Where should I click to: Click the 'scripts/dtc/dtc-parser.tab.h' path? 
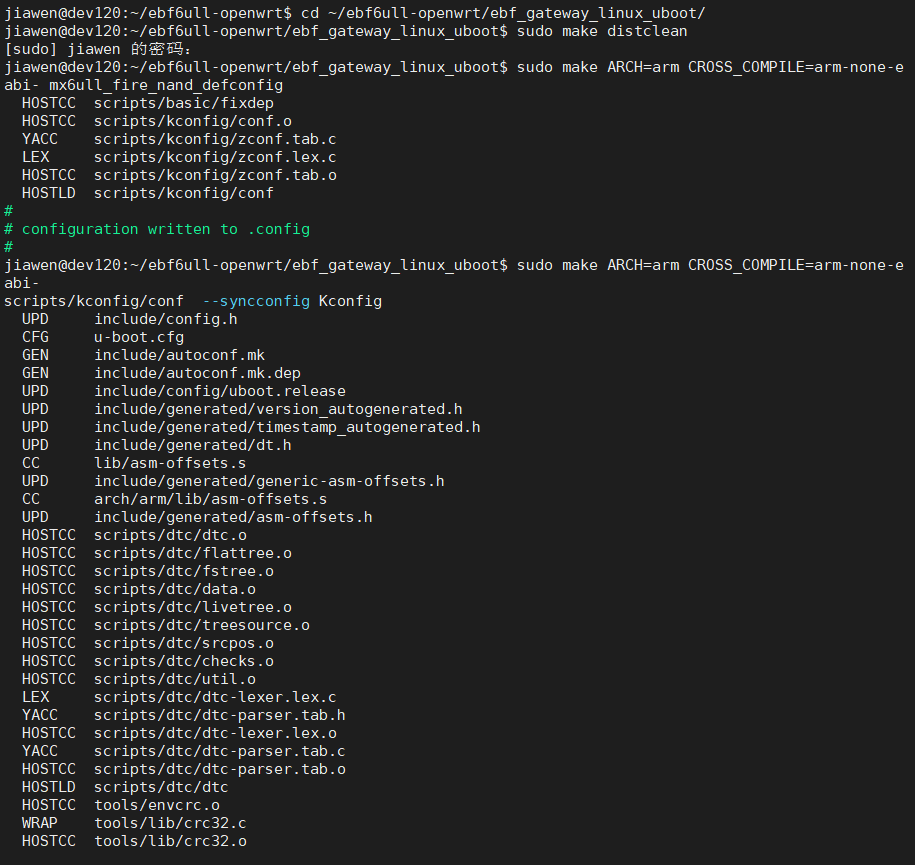(220, 715)
